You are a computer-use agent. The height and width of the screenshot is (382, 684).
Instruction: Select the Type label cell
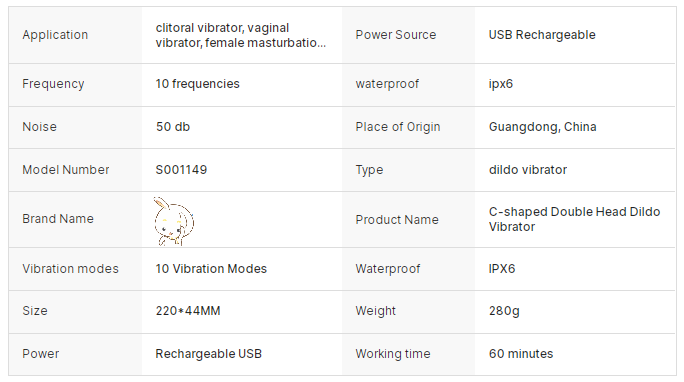click(408, 170)
